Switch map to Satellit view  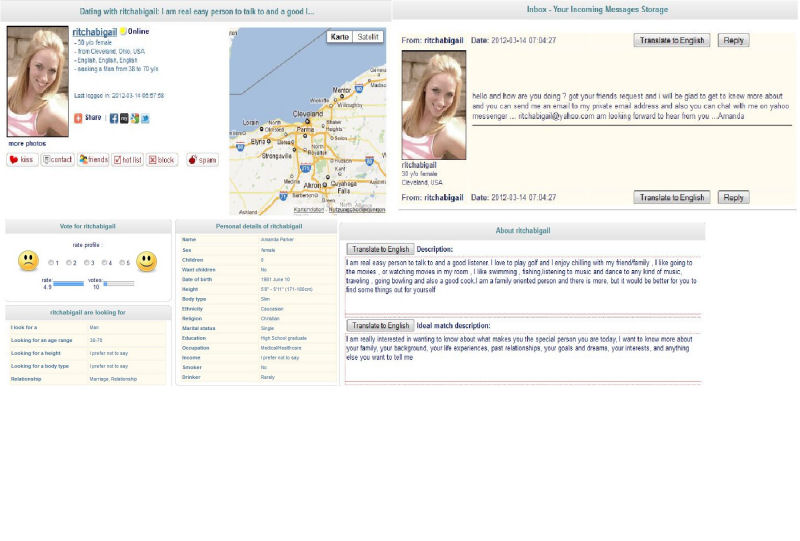click(x=368, y=37)
